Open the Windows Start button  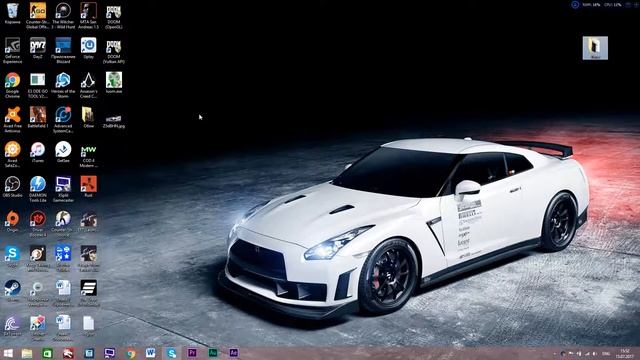[8, 353]
